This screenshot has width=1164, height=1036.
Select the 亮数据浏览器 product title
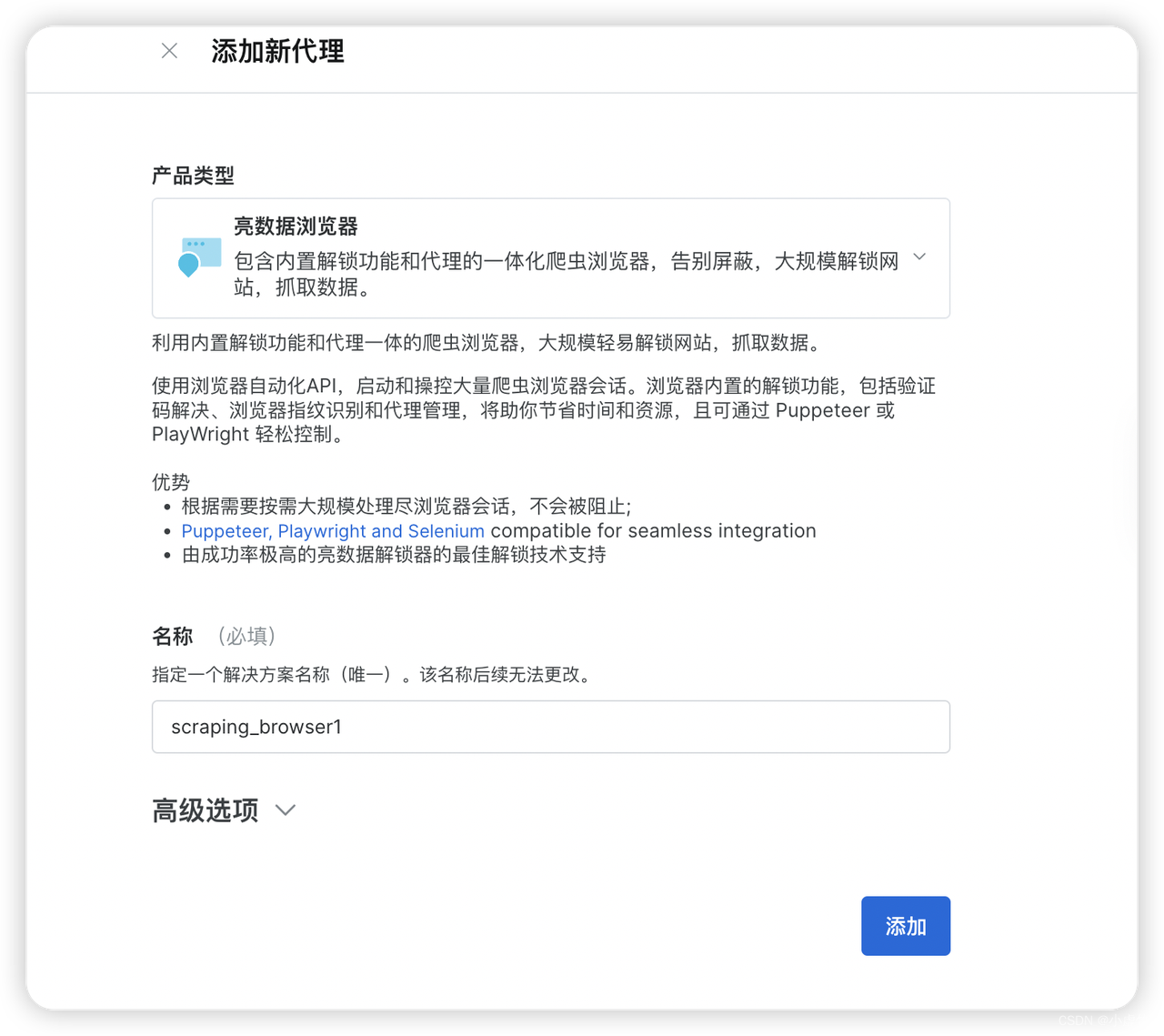[296, 226]
